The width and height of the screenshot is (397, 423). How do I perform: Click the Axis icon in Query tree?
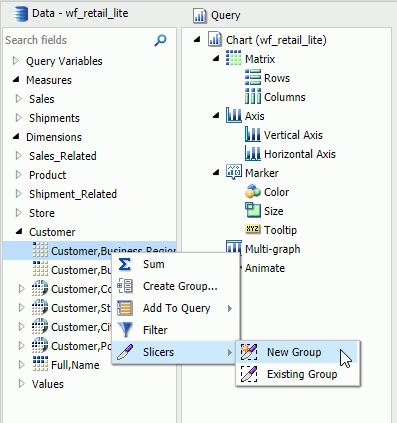[234, 115]
